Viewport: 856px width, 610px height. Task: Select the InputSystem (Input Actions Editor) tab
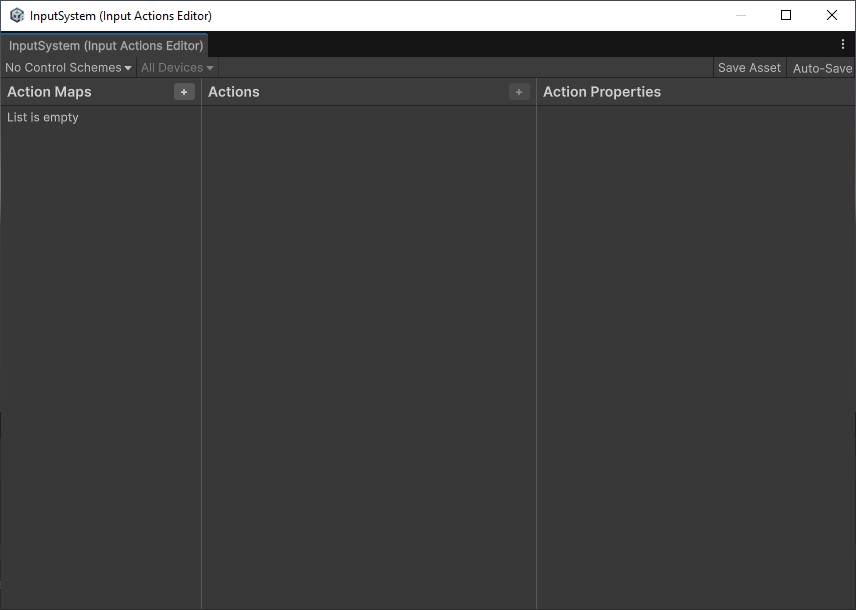[105, 46]
